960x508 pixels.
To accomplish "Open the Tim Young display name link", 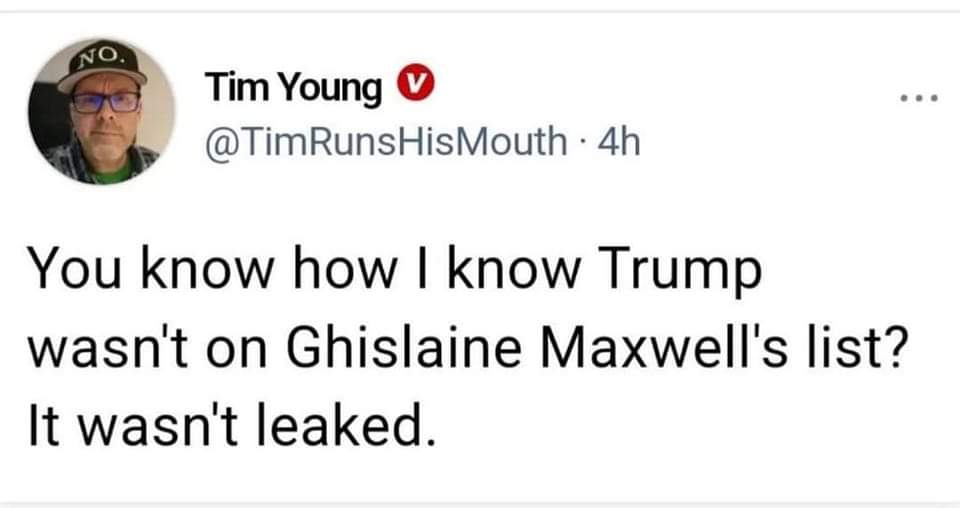I will click(294, 90).
